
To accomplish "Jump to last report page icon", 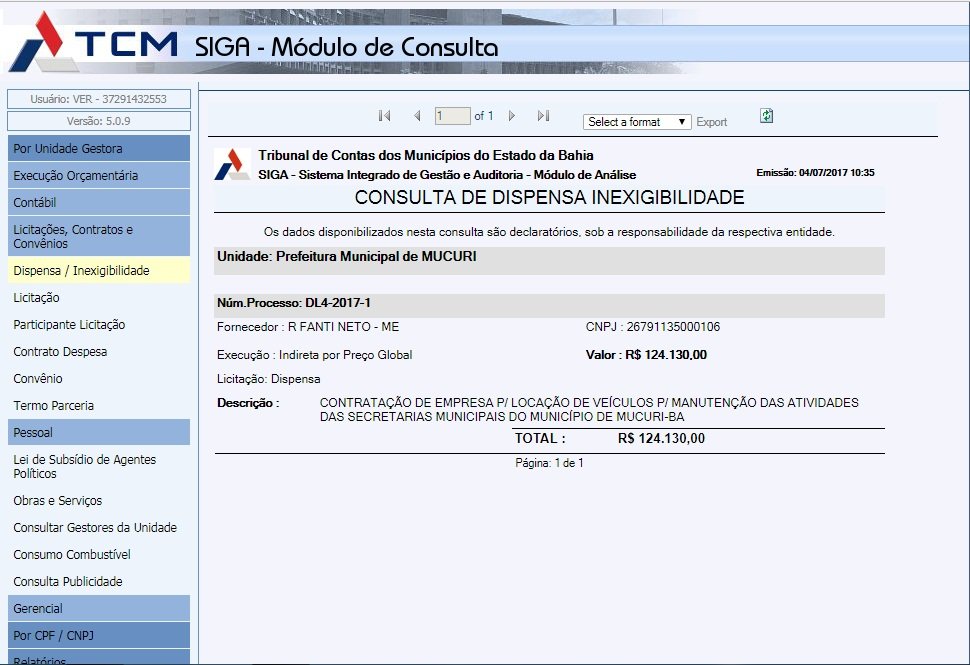I will coord(543,116).
